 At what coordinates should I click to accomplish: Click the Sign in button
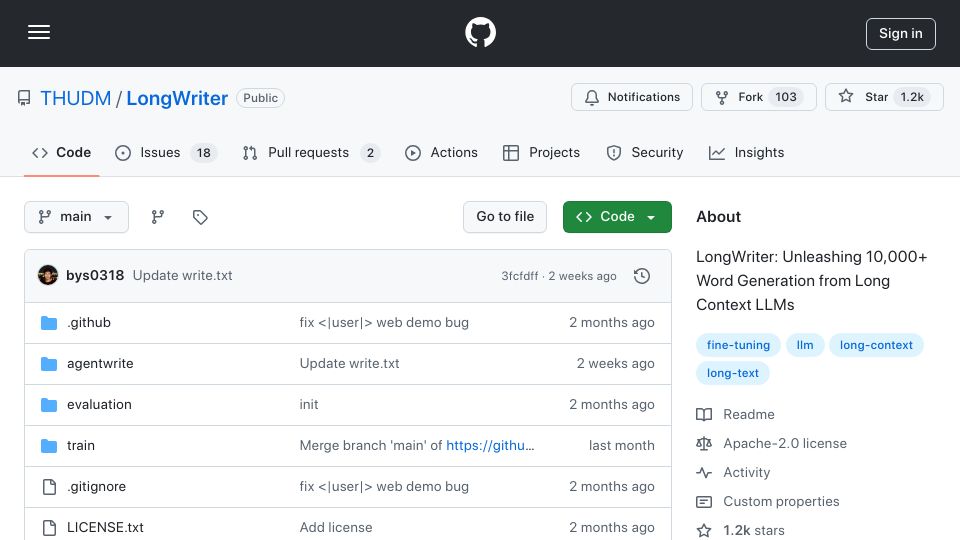901,34
